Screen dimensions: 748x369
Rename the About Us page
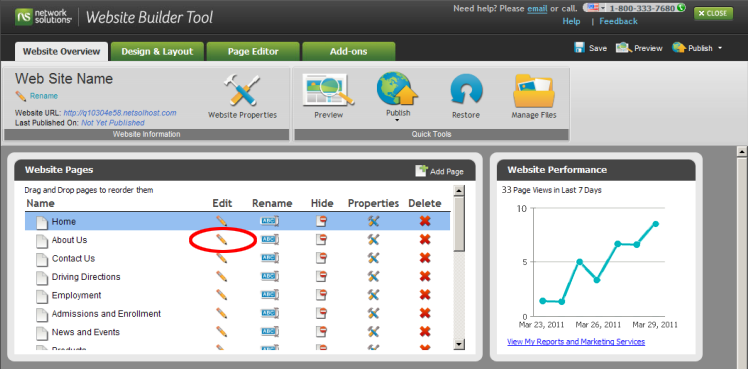[x=270, y=239]
